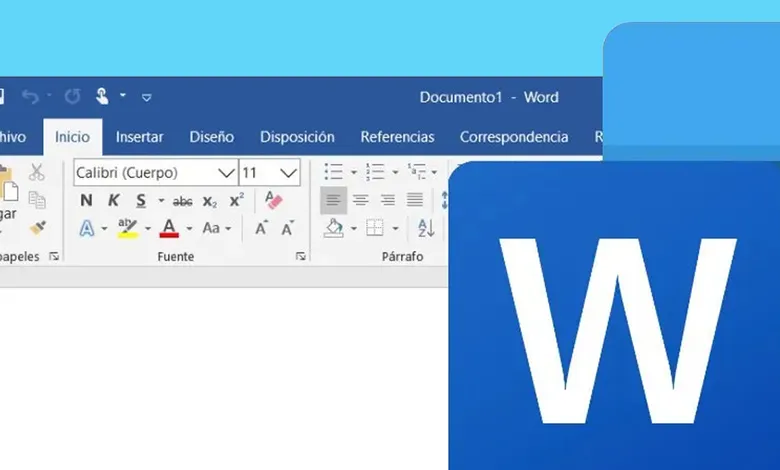Toggle strikethrough abc button

183,201
